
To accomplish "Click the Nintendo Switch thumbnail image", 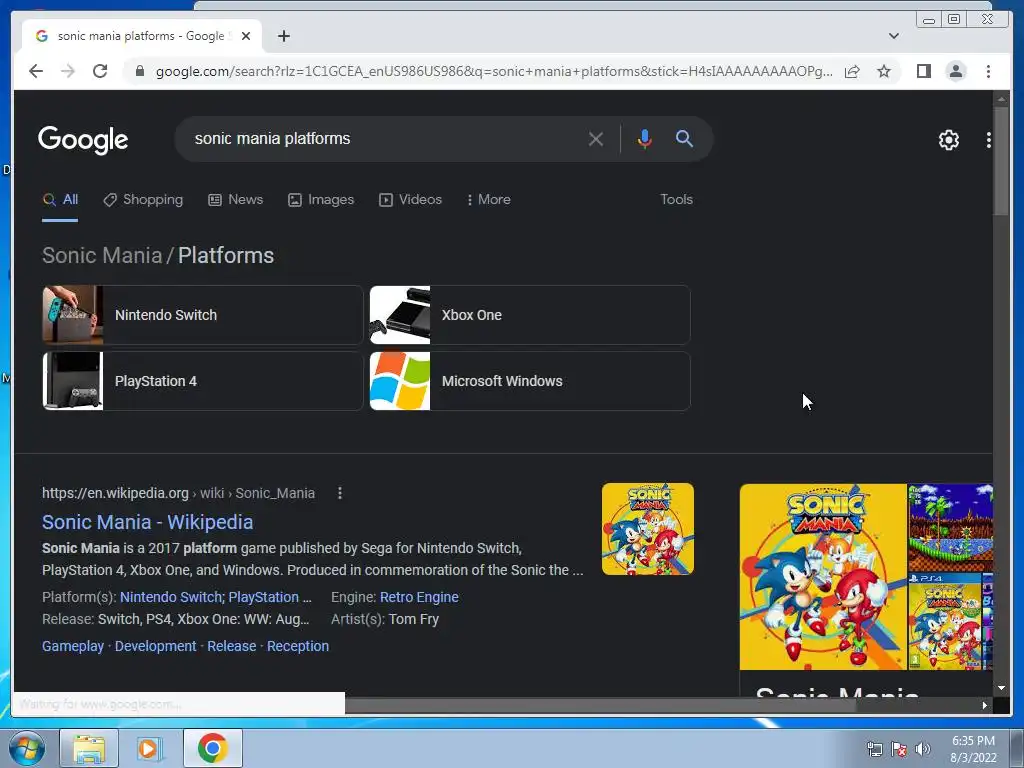I will (x=72, y=315).
